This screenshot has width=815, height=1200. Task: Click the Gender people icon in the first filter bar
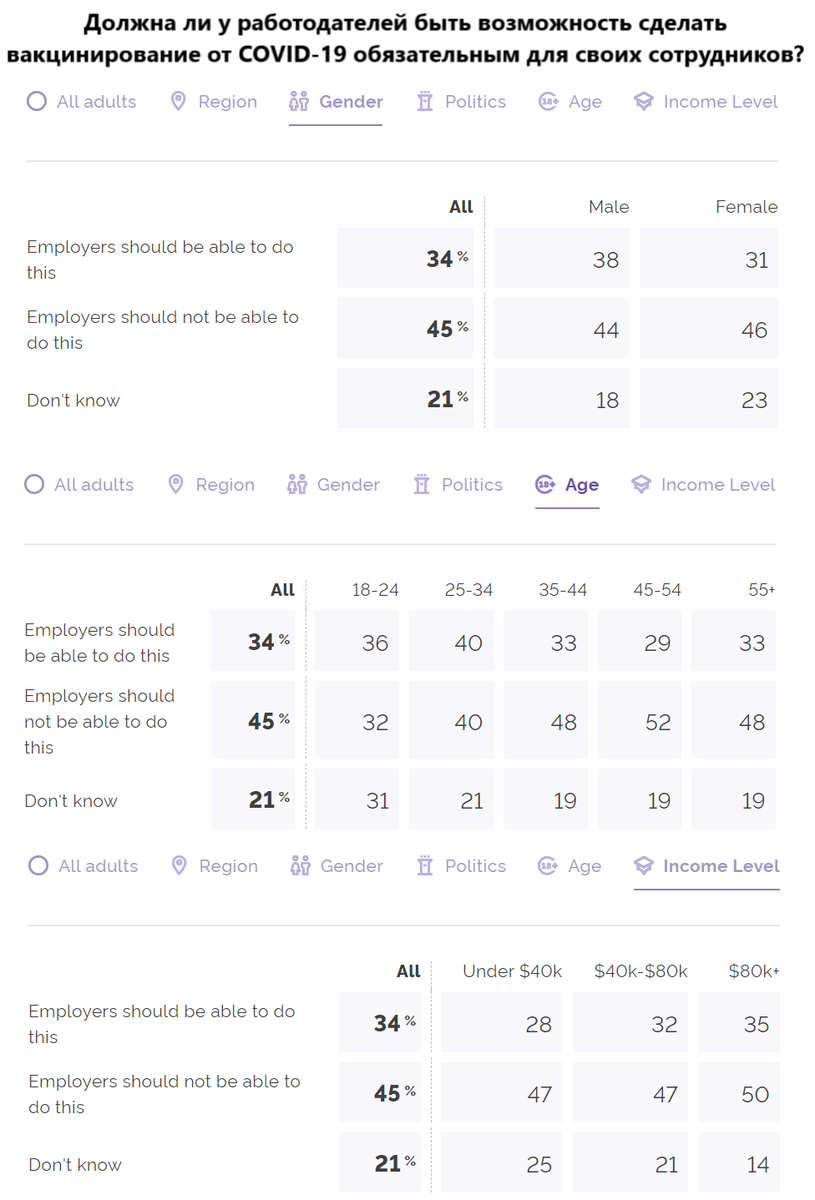click(x=297, y=101)
